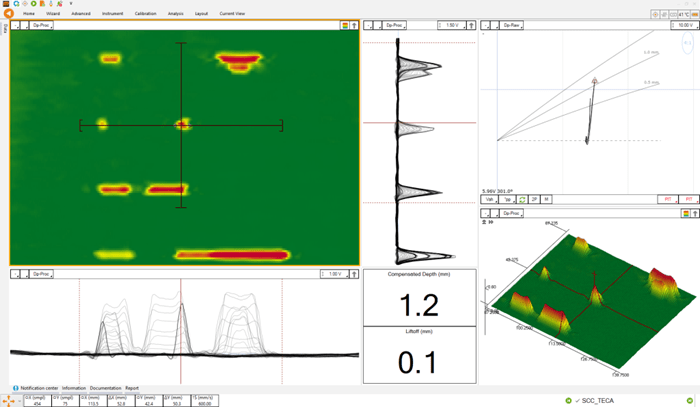Image resolution: width=700 pixels, height=407 pixels.
Task: Click the up-arrow autoscale icon on the C-scan panel
Action: pos(354,25)
